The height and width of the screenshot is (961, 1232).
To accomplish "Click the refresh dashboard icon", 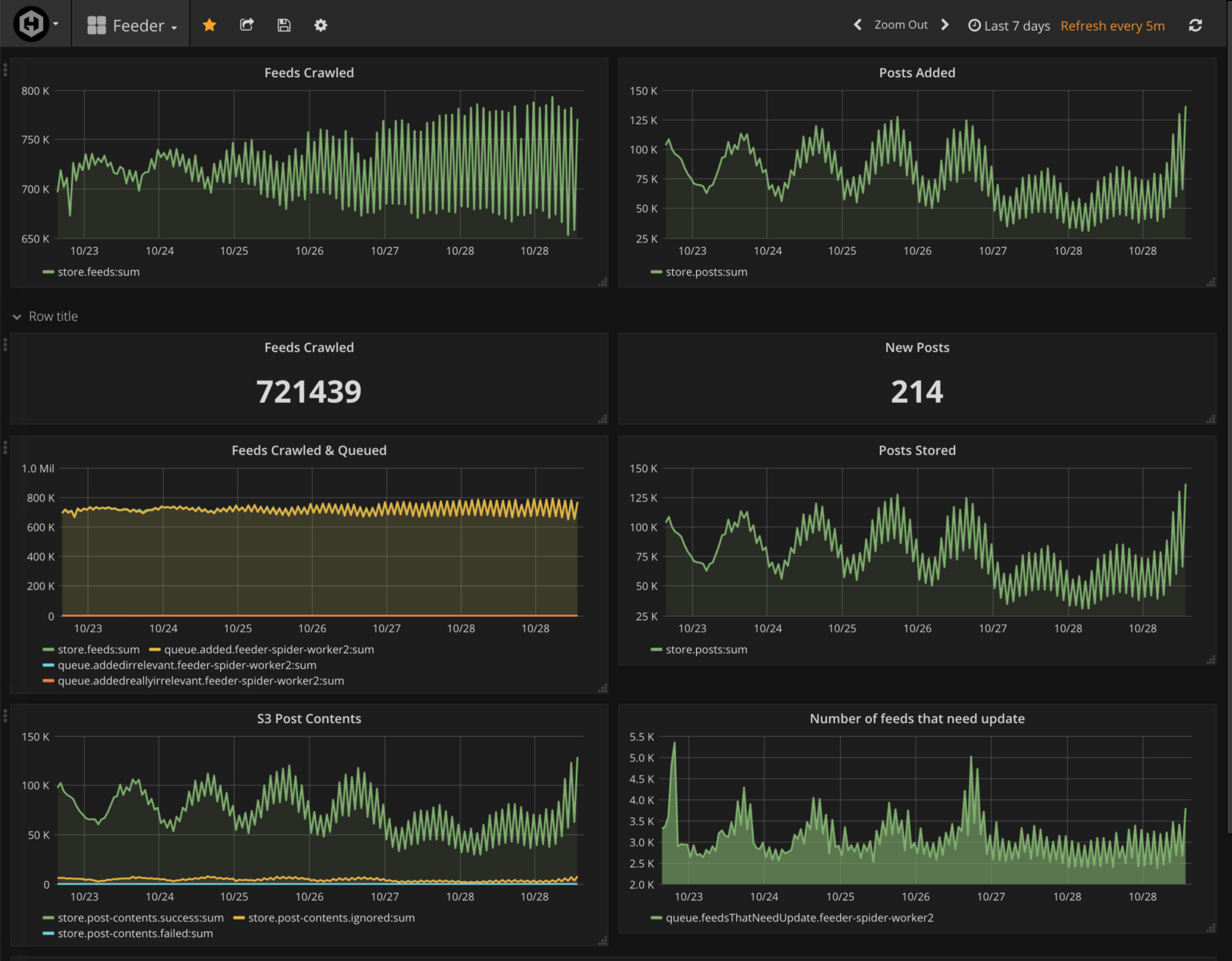I will pos(1195,25).
